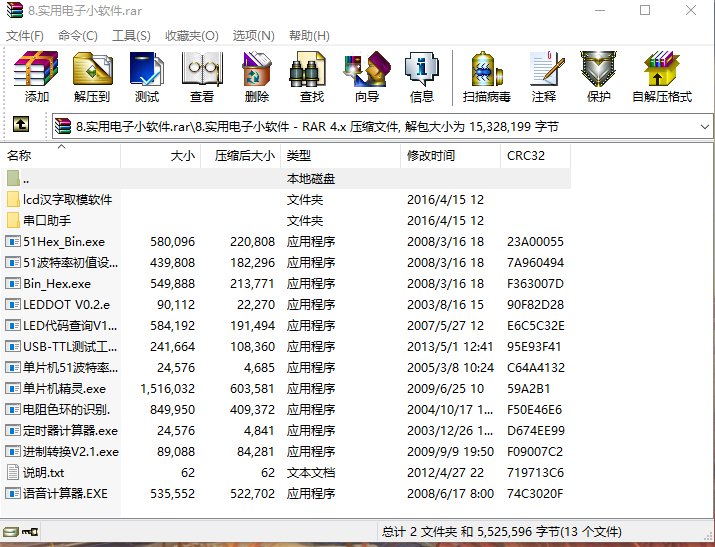Viewport: 715px width, 547px height.
Task: Click 文本文档 type cell
Action: click(x=311, y=472)
